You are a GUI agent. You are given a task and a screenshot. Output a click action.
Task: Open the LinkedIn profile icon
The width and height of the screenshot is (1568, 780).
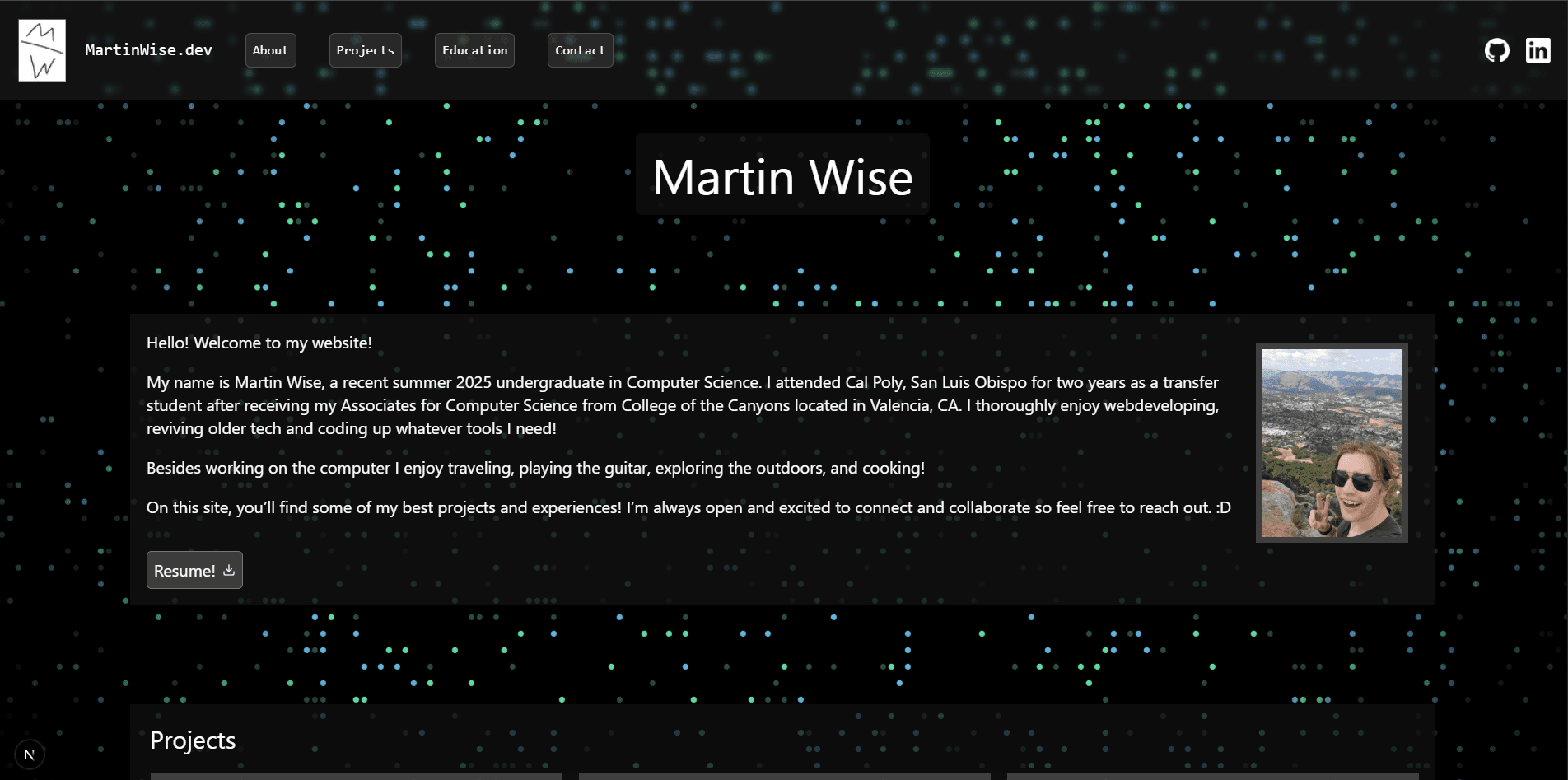[1538, 50]
